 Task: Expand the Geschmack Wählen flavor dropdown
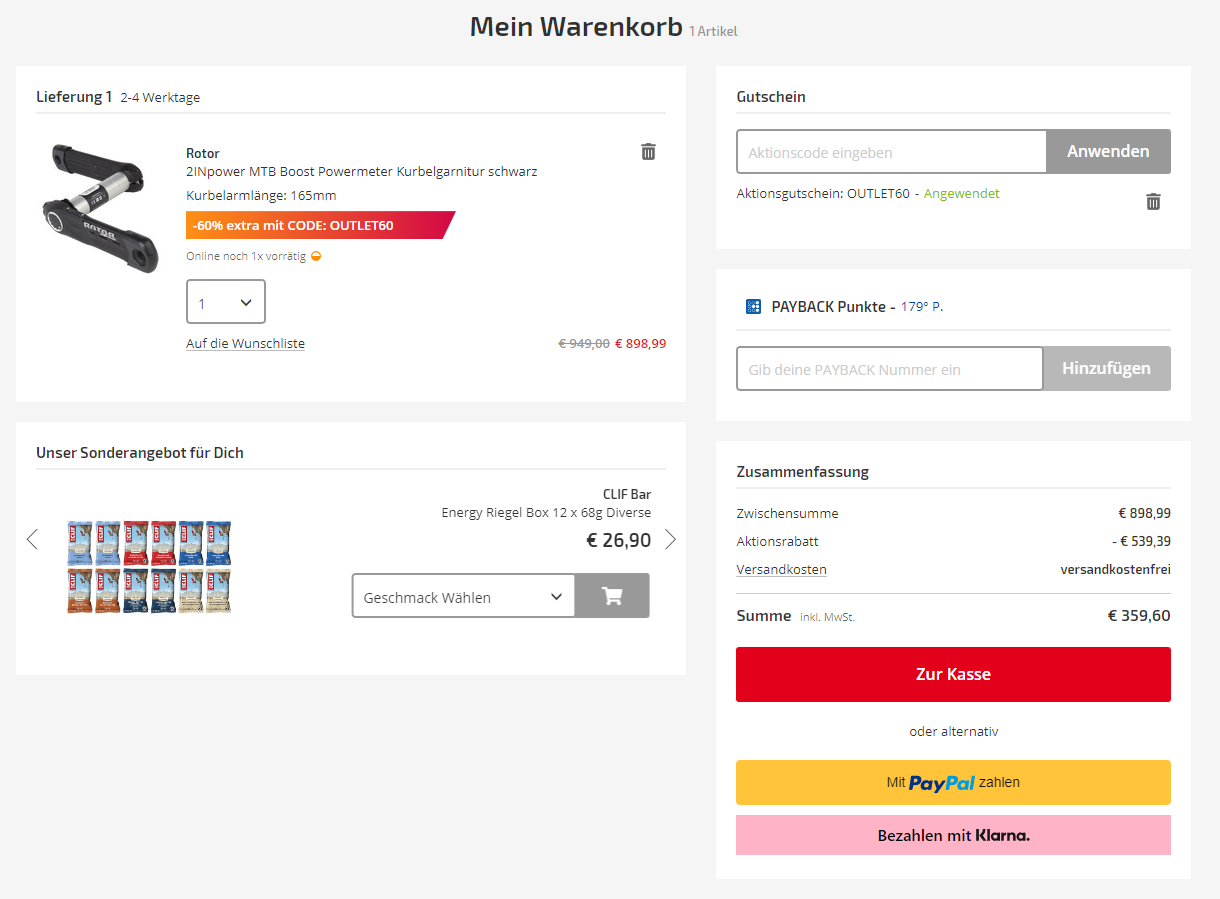coord(463,596)
